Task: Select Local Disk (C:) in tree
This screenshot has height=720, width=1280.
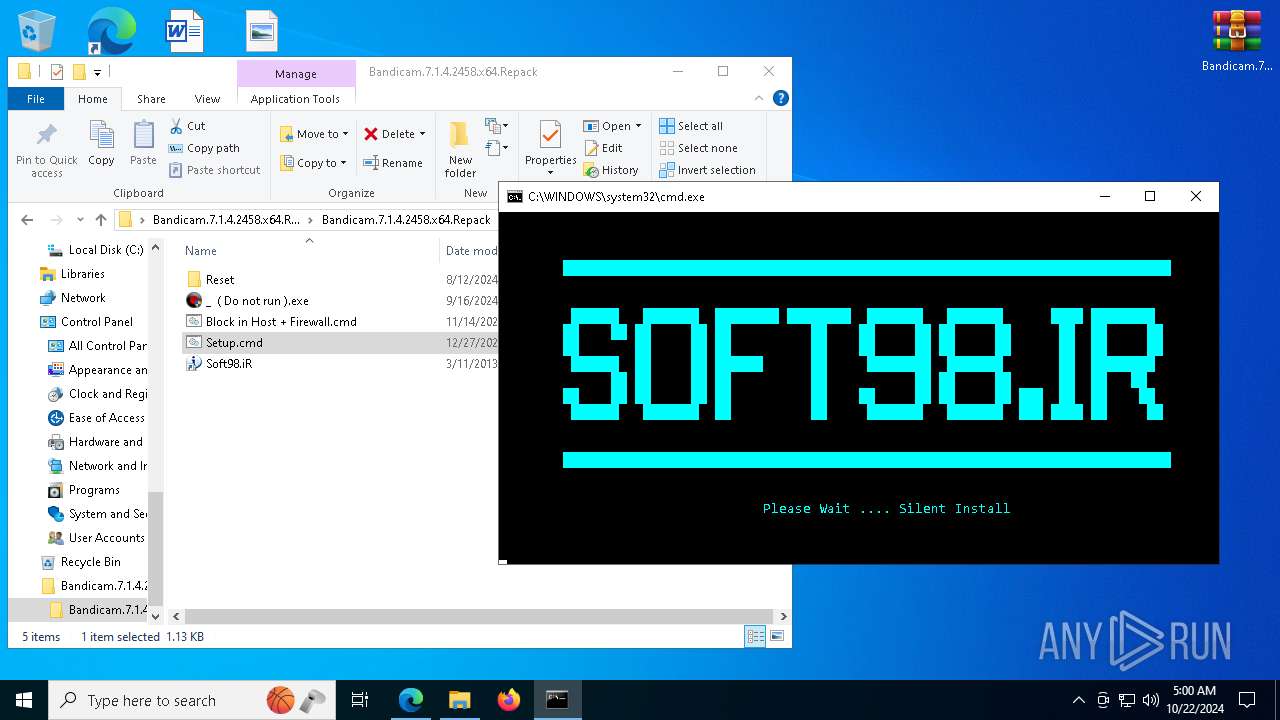Action: pyautogui.click(x=96, y=250)
